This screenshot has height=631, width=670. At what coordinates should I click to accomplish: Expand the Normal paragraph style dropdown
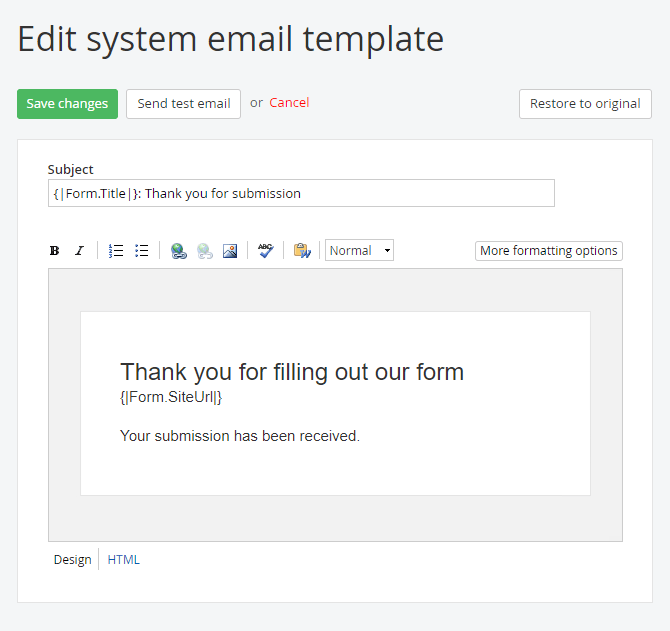click(x=359, y=251)
